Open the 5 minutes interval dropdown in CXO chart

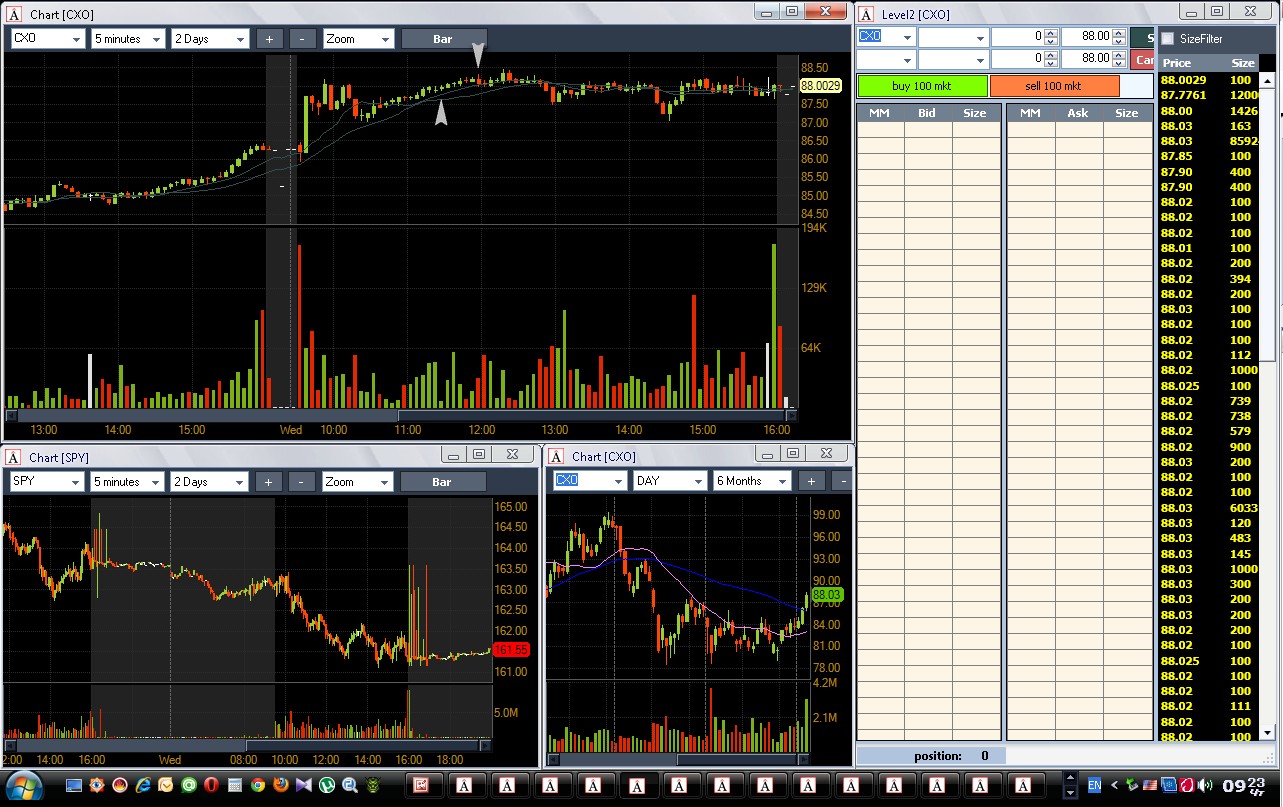coord(128,39)
